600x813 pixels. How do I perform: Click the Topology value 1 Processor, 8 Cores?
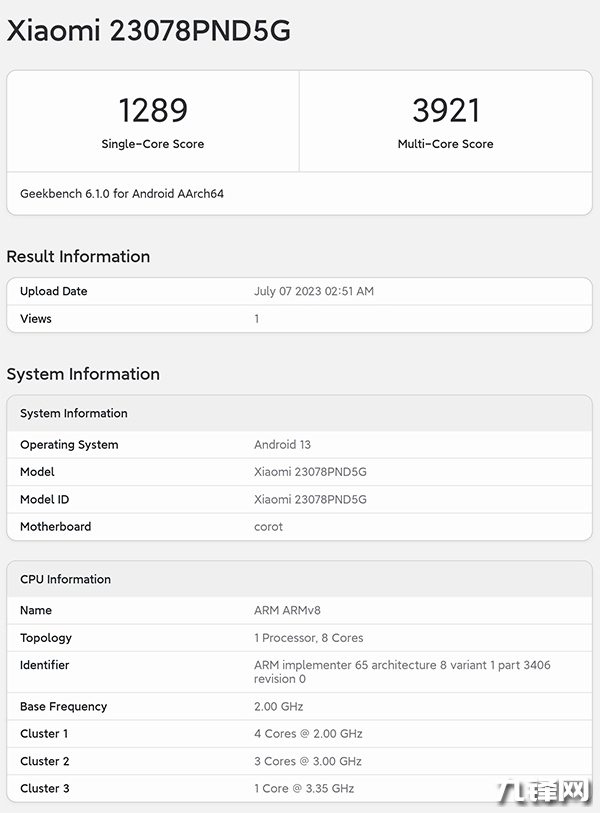308,638
